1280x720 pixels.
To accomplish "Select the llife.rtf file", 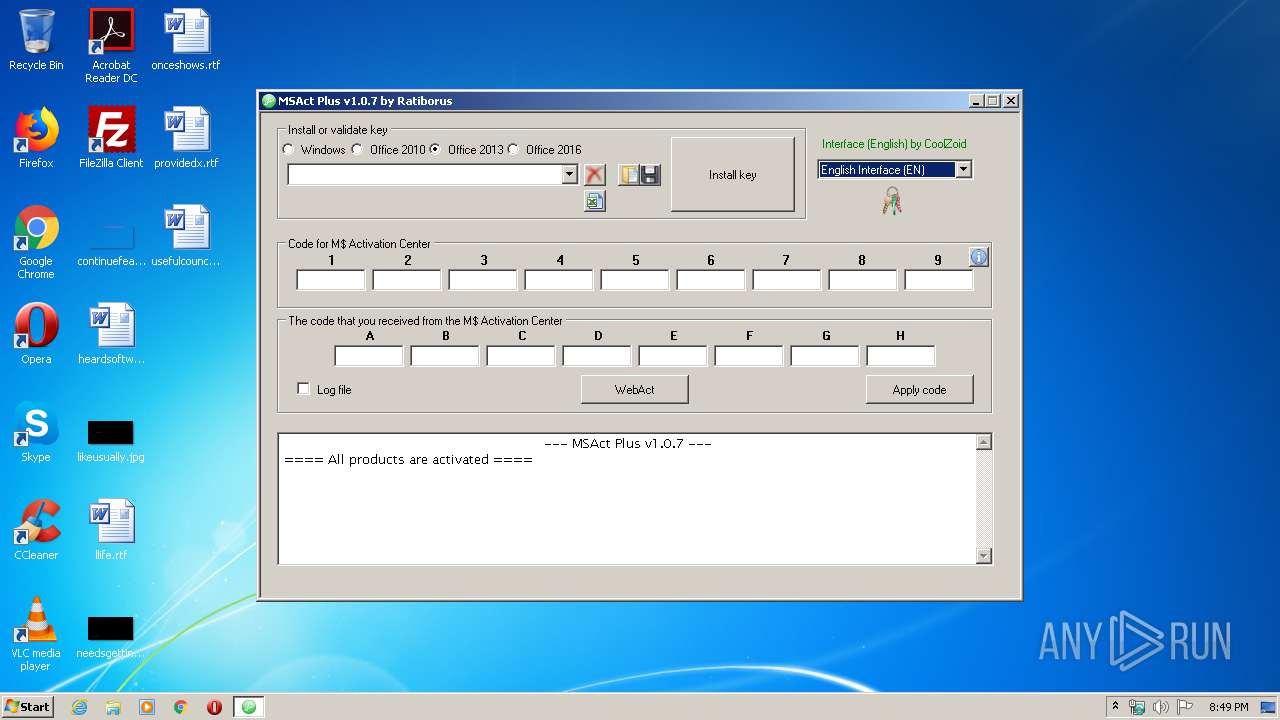I will point(111,530).
